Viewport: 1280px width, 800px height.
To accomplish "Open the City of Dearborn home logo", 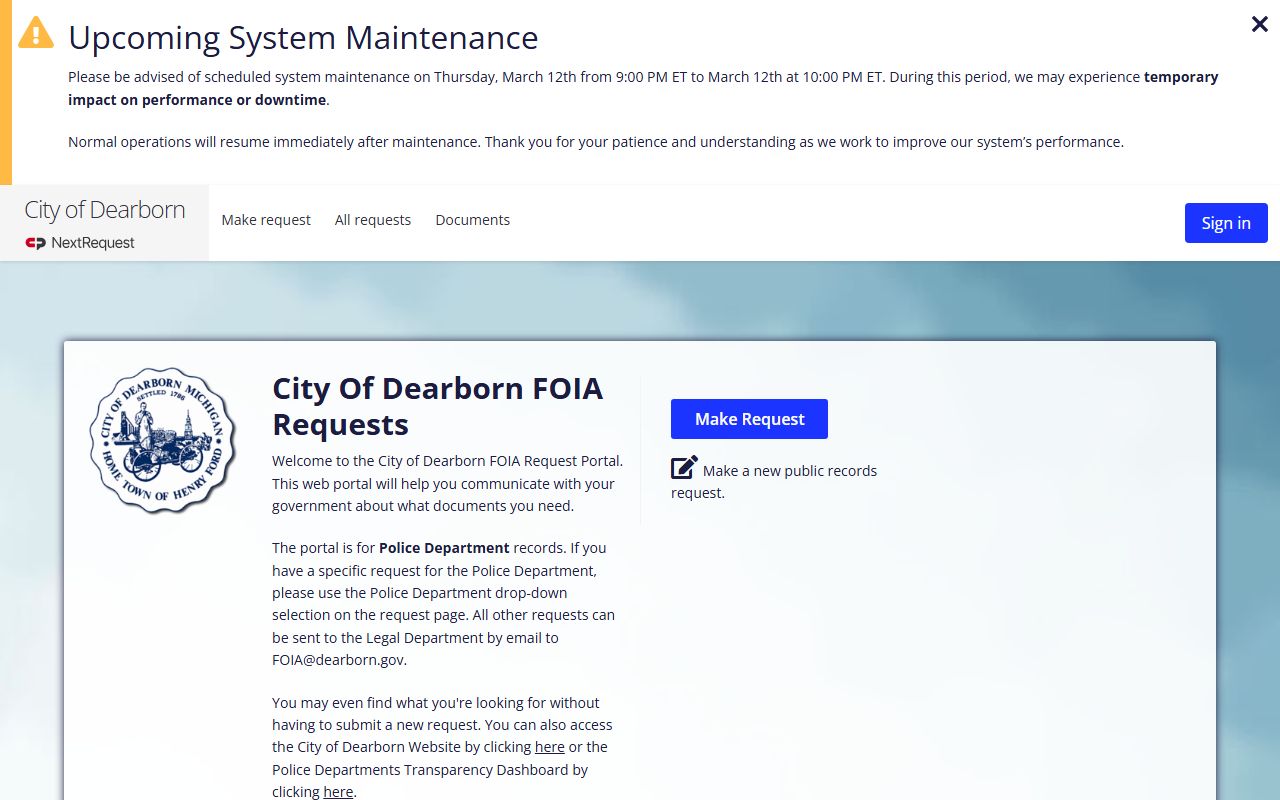I will (105, 210).
